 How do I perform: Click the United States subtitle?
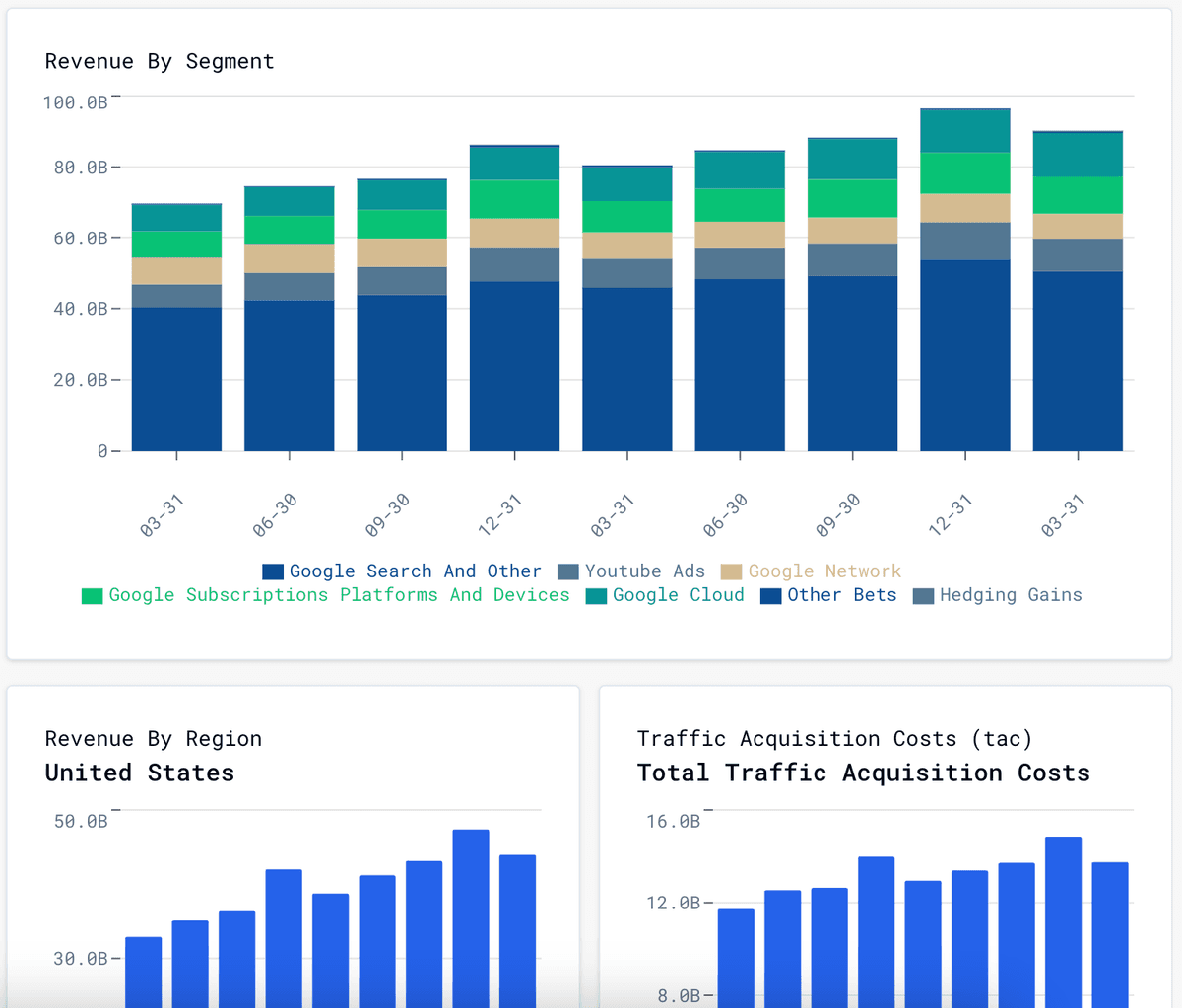coord(140,773)
